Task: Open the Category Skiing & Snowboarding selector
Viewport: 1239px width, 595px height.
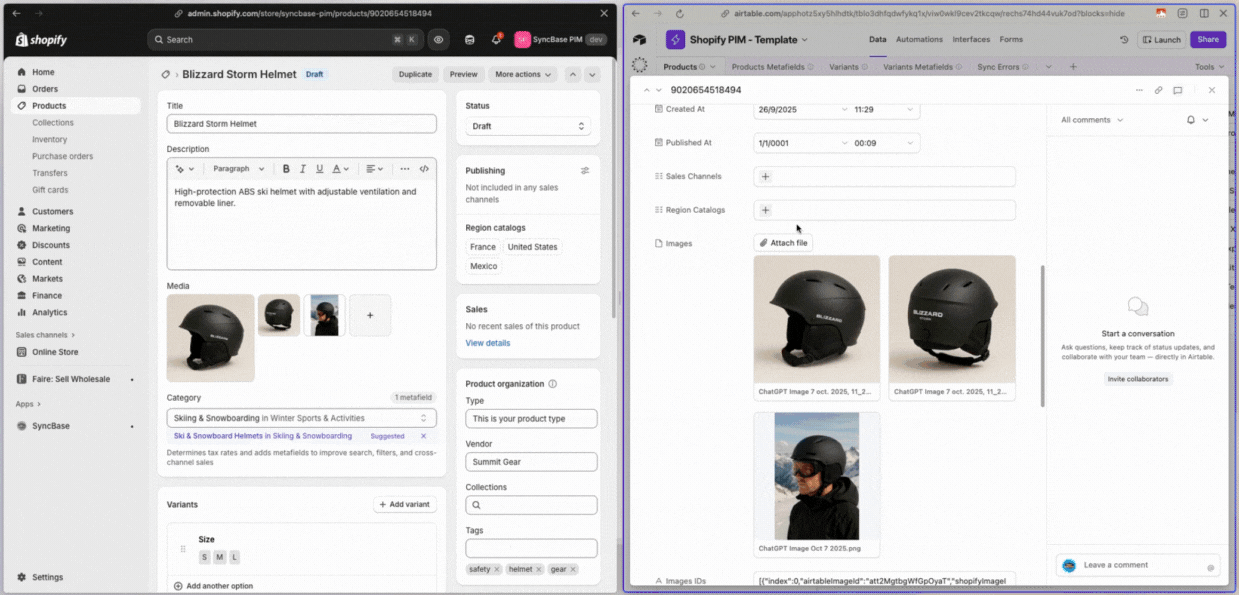Action: (301, 418)
